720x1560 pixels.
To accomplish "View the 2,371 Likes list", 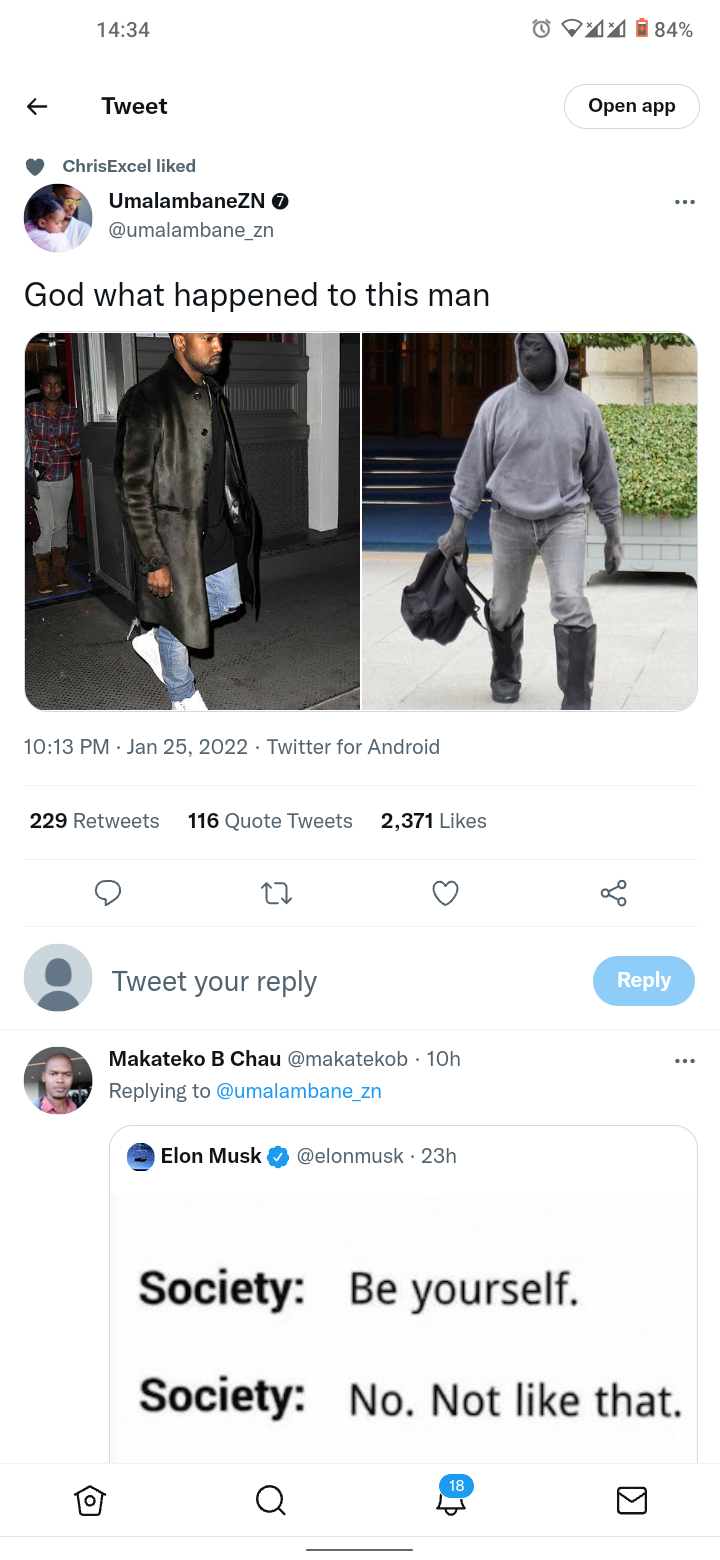I will pyautogui.click(x=433, y=821).
